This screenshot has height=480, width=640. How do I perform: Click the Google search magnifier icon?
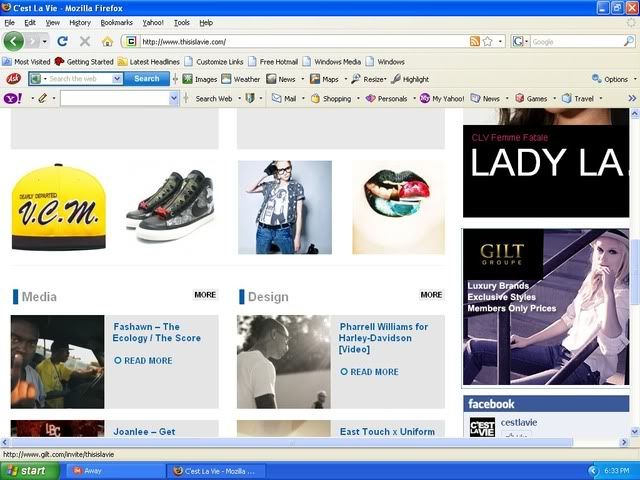(629, 41)
